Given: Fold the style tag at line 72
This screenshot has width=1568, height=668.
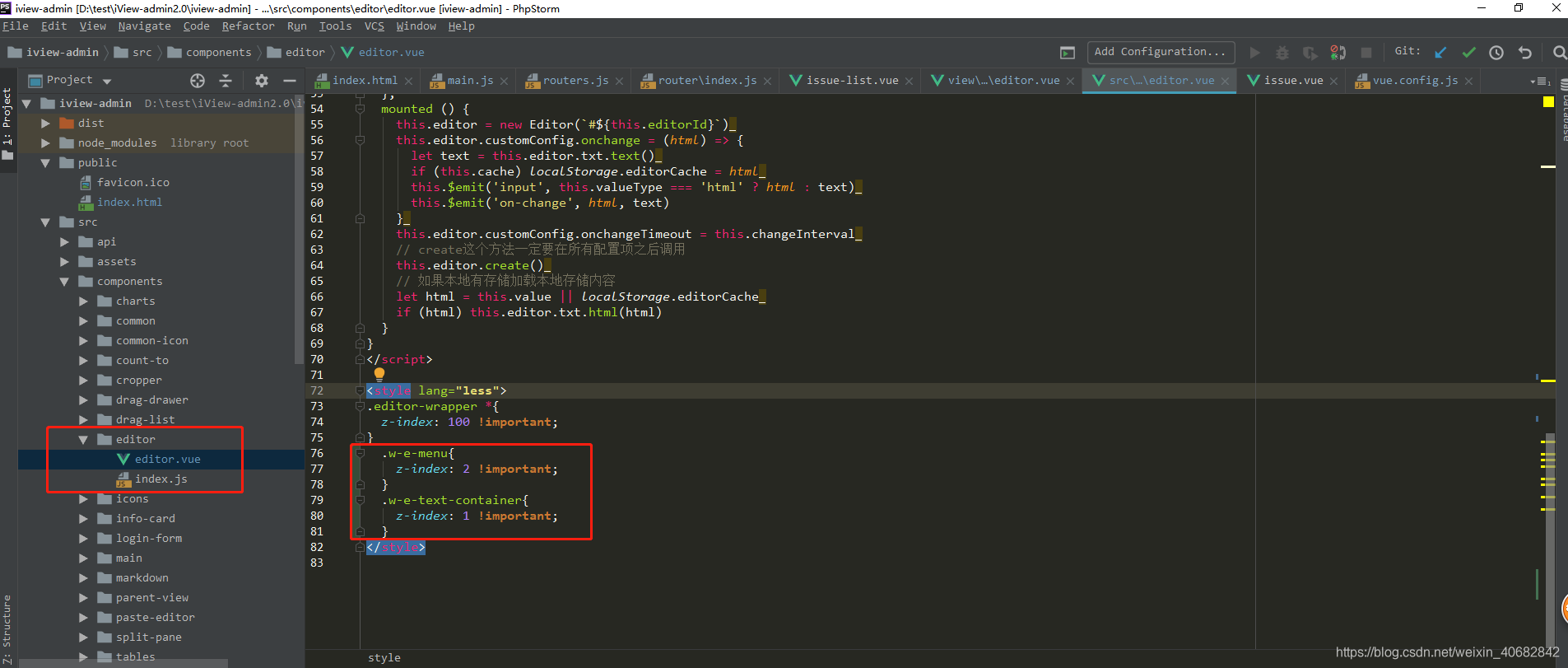Looking at the screenshot, I should [360, 390].
